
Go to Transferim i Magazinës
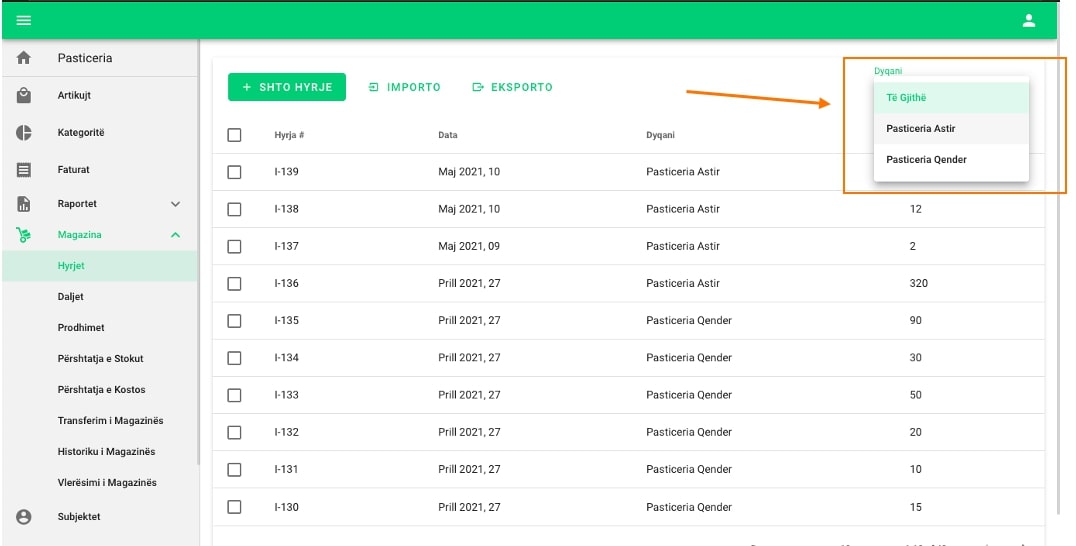[x=110, y=421]
